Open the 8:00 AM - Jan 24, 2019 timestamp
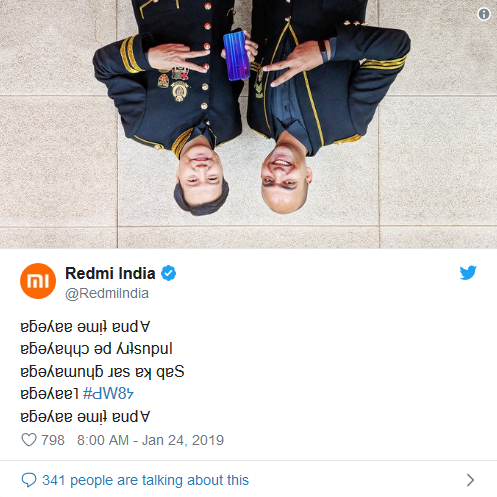 pos(150,440)
